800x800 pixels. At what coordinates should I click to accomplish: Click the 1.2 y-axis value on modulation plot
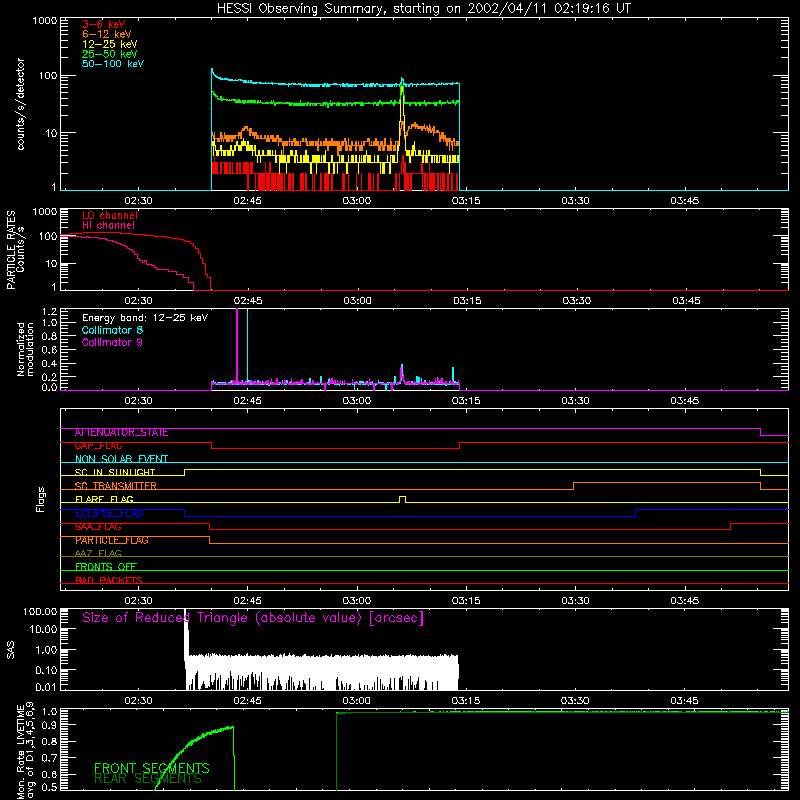click(50, 311)
